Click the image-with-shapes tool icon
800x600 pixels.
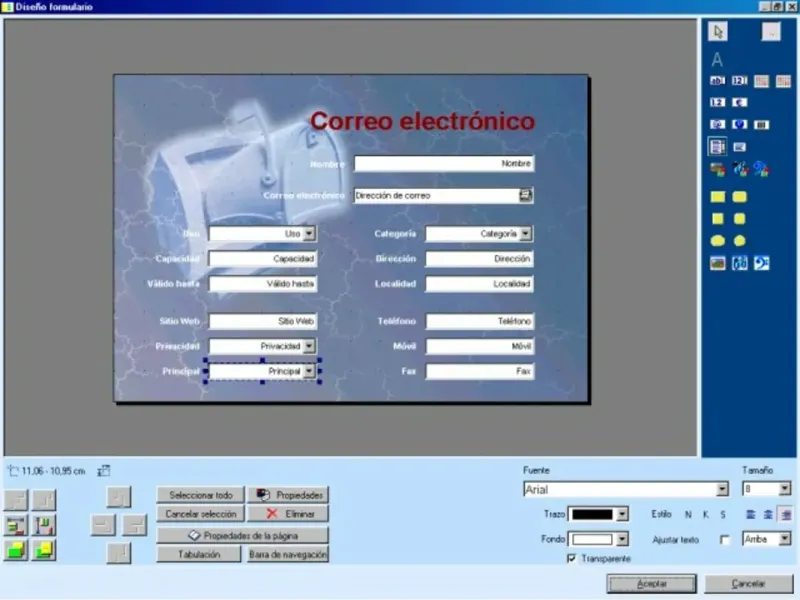(x=718, y=169)
